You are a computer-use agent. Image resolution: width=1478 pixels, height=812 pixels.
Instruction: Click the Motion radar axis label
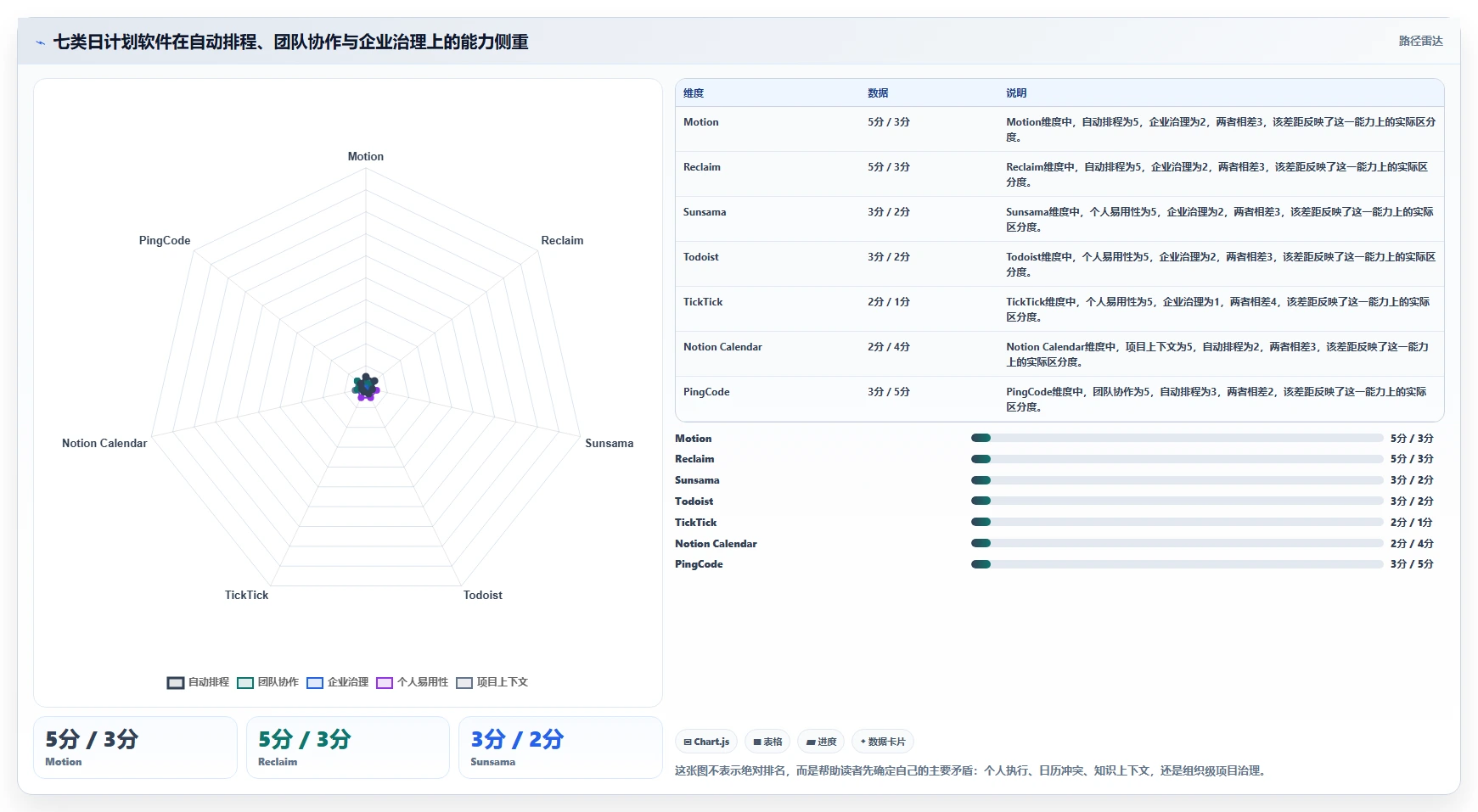[x=366, y=157]
